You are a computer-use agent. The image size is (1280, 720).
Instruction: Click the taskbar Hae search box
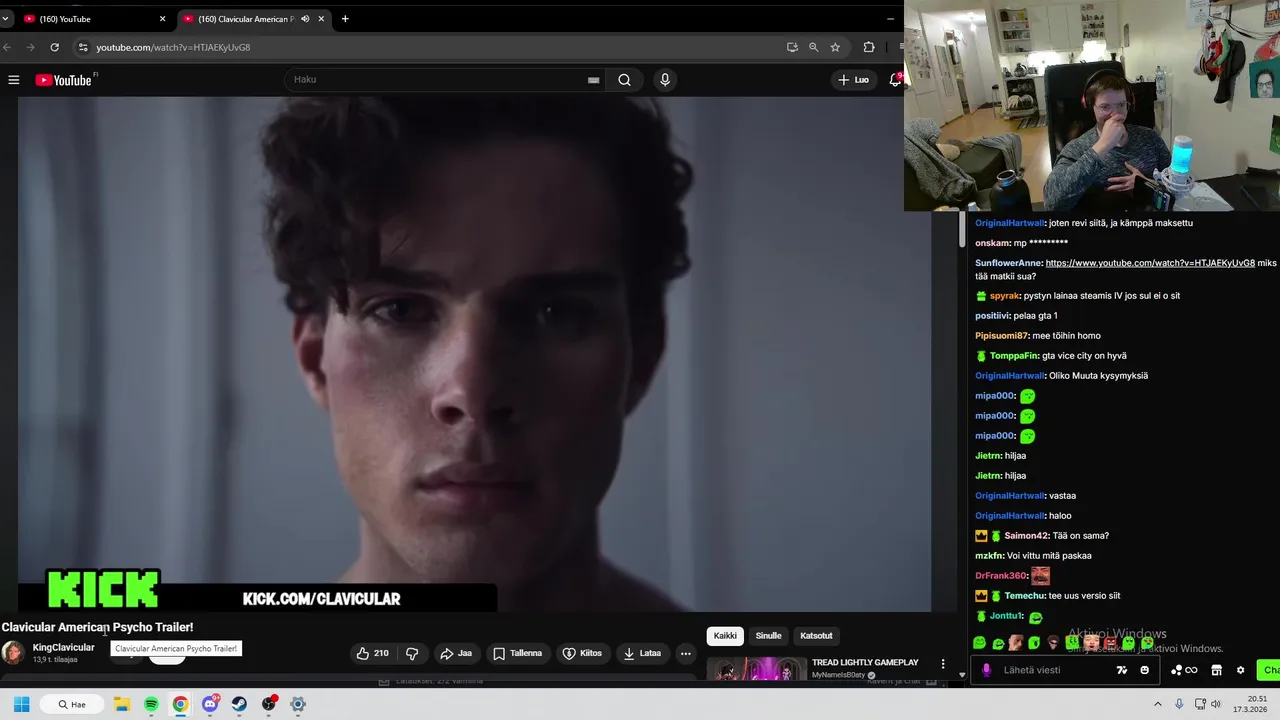72,704
